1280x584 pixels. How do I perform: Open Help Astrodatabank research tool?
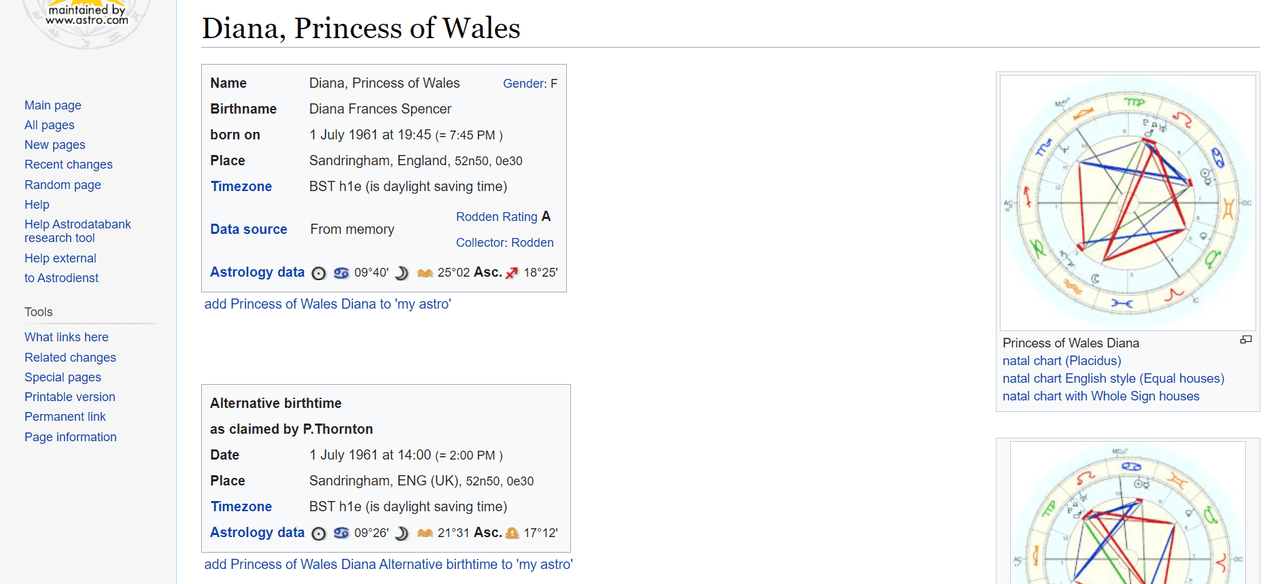pos(77,231)
